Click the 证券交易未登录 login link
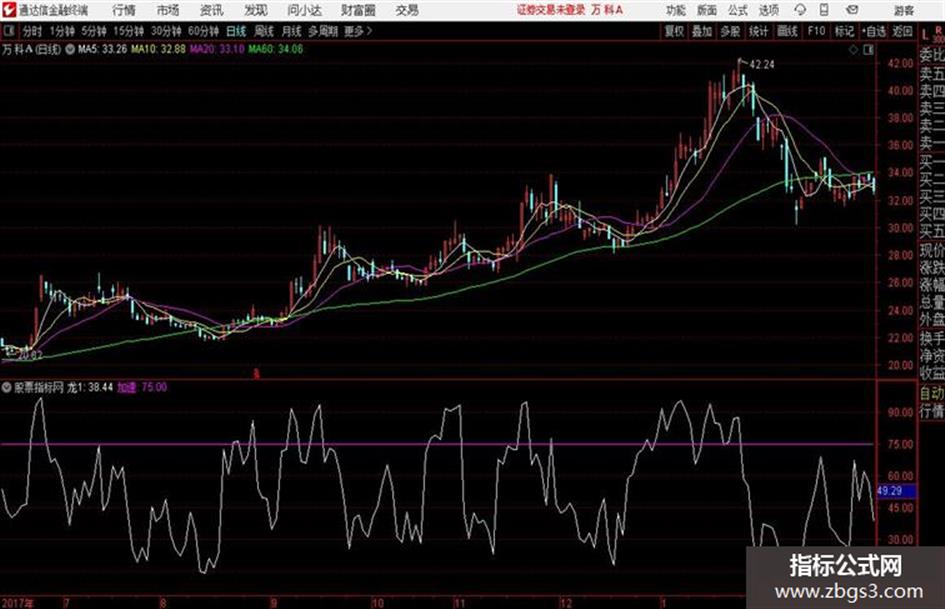Screen dimensions: 945x609 551,10
